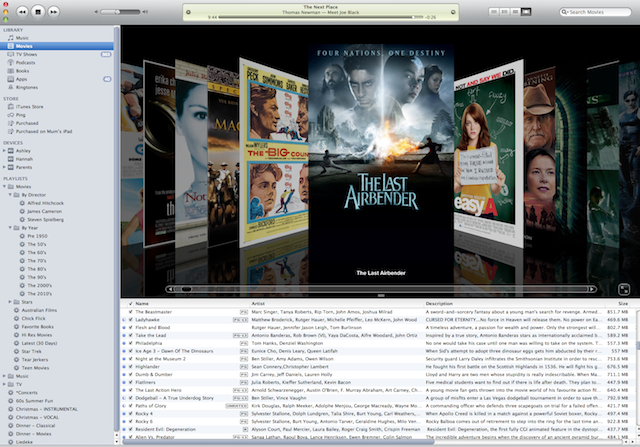Sort the list by Name column
The width and height of the screenshot is (640, 447).
pyautogui.click(x=191, y=304)
